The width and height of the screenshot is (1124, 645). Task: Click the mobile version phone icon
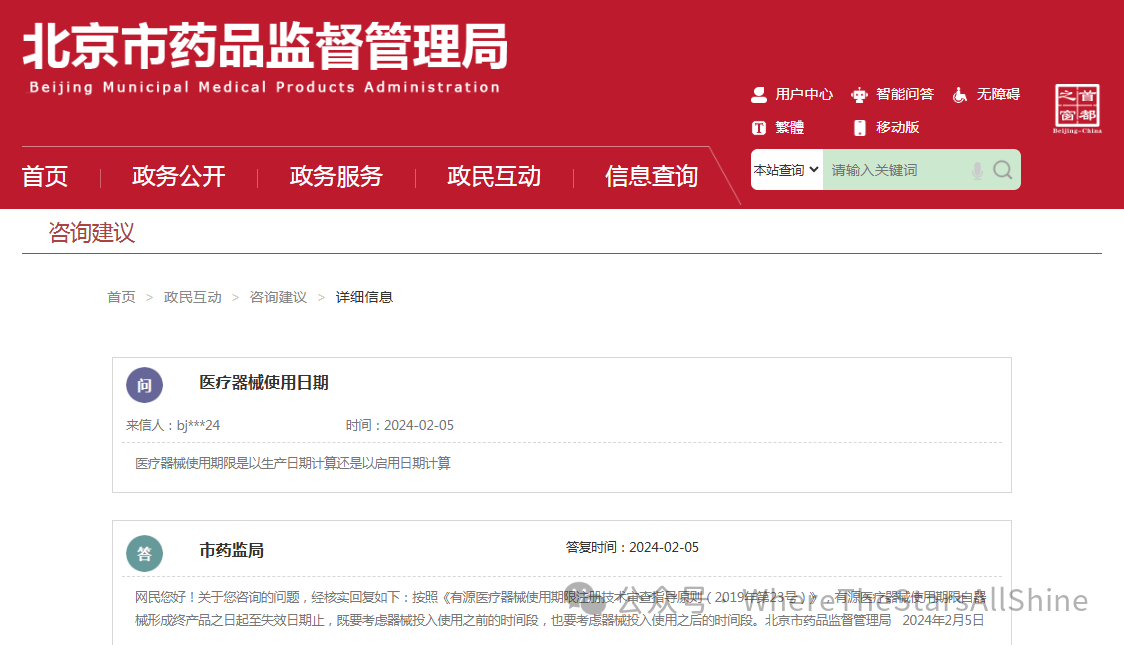[859, 128]
